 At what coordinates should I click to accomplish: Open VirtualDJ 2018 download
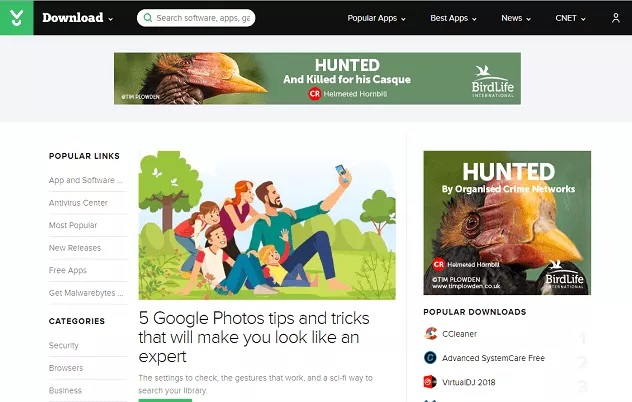tap(468, 382)
